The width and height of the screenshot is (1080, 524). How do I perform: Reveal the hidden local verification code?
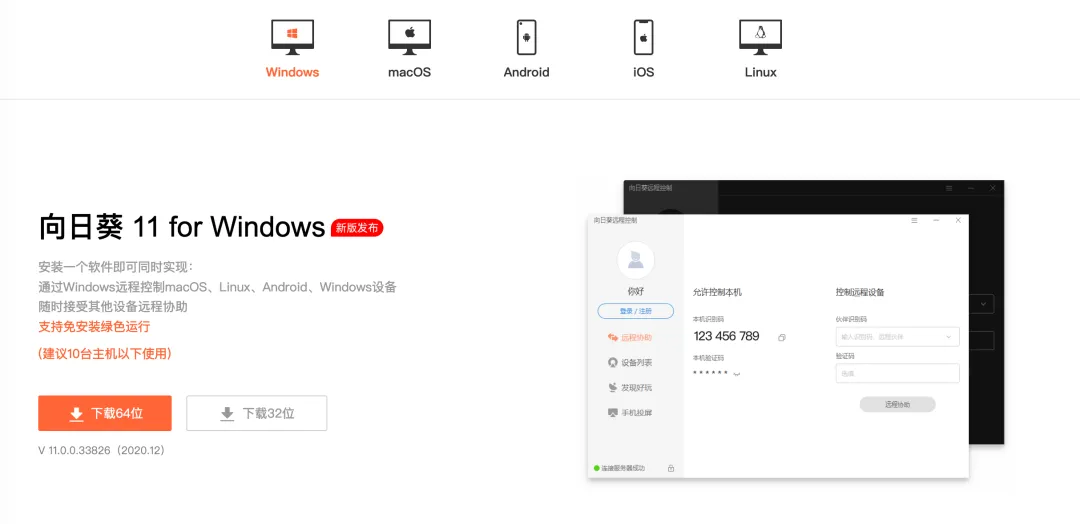coord(737,374)
